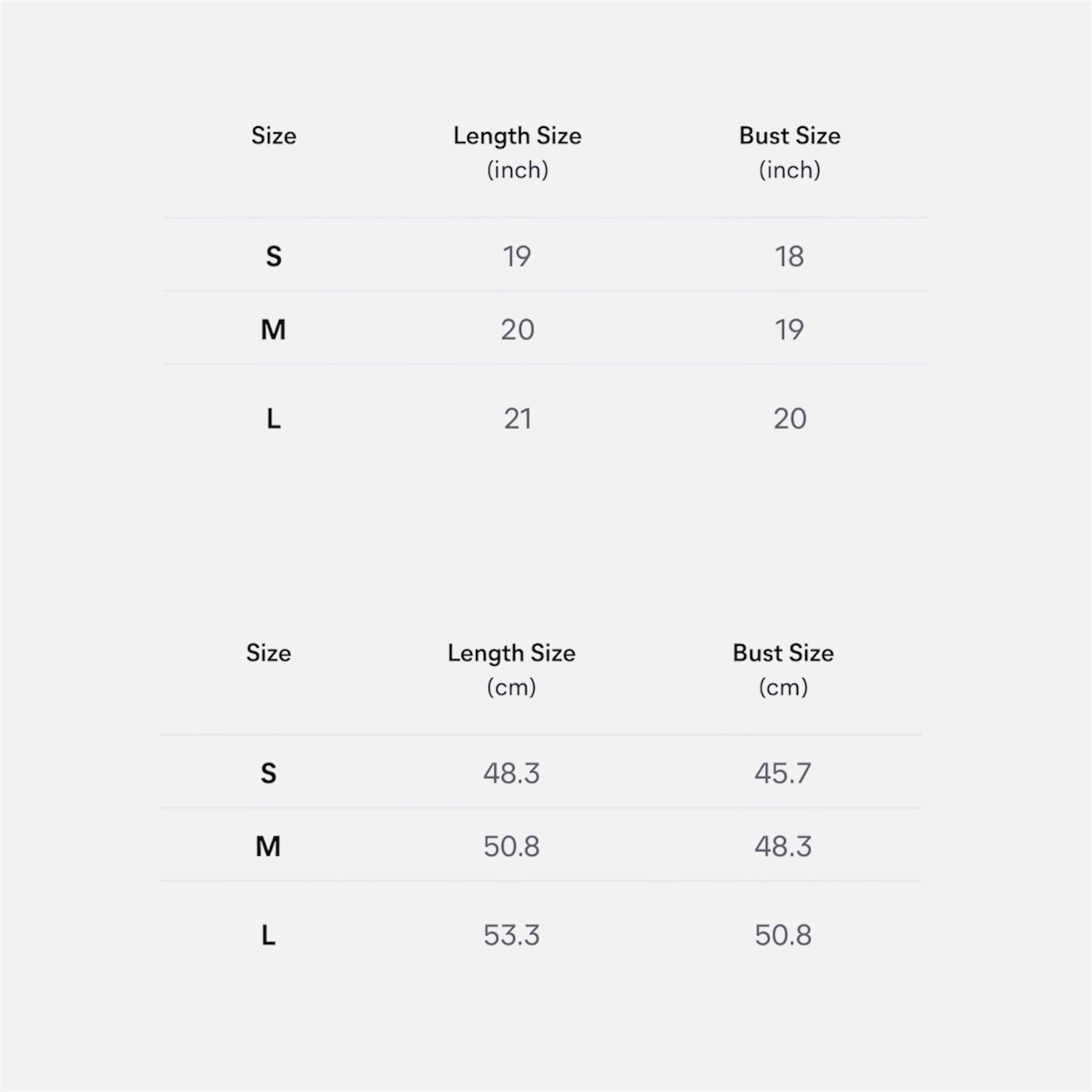Click the Bust Size (cm) column header
This screenshot has width=1092, height=1092.
[783, 669]
